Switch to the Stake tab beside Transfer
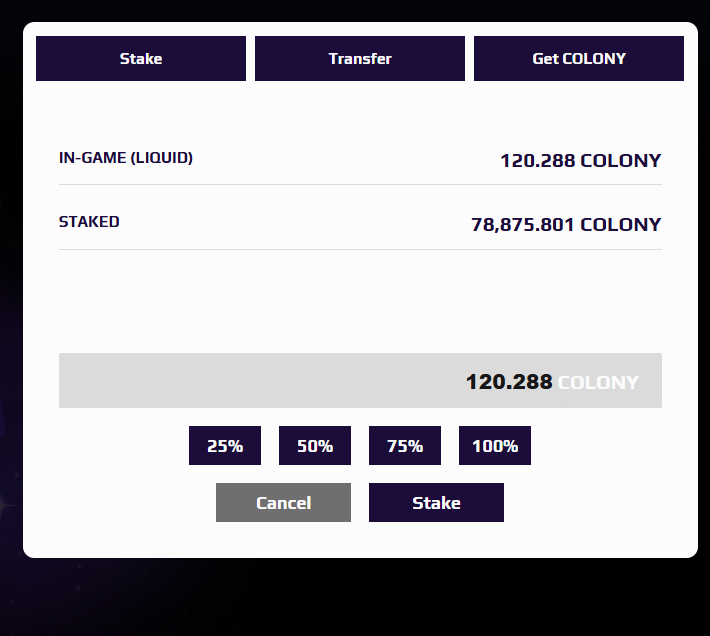Screen dimensions: 710x636 pos(141,58)
